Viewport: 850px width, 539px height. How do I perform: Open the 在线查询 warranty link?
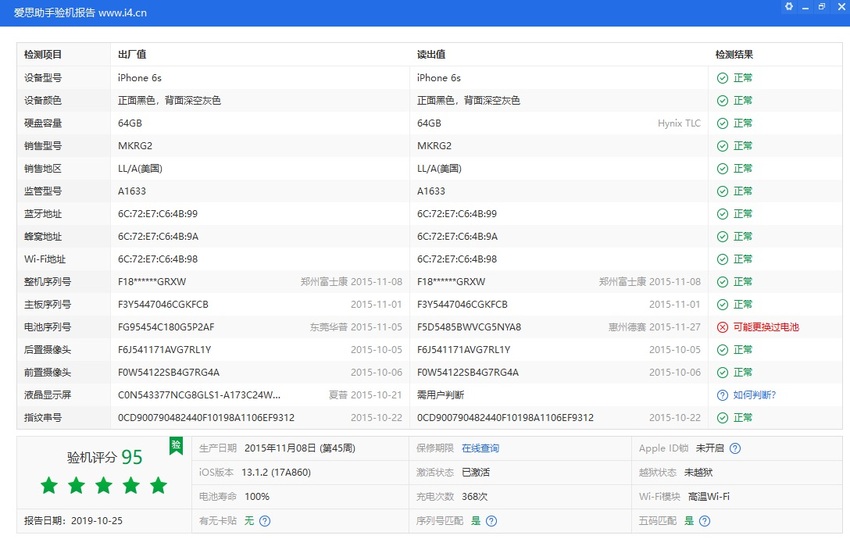tap(480, 448)
